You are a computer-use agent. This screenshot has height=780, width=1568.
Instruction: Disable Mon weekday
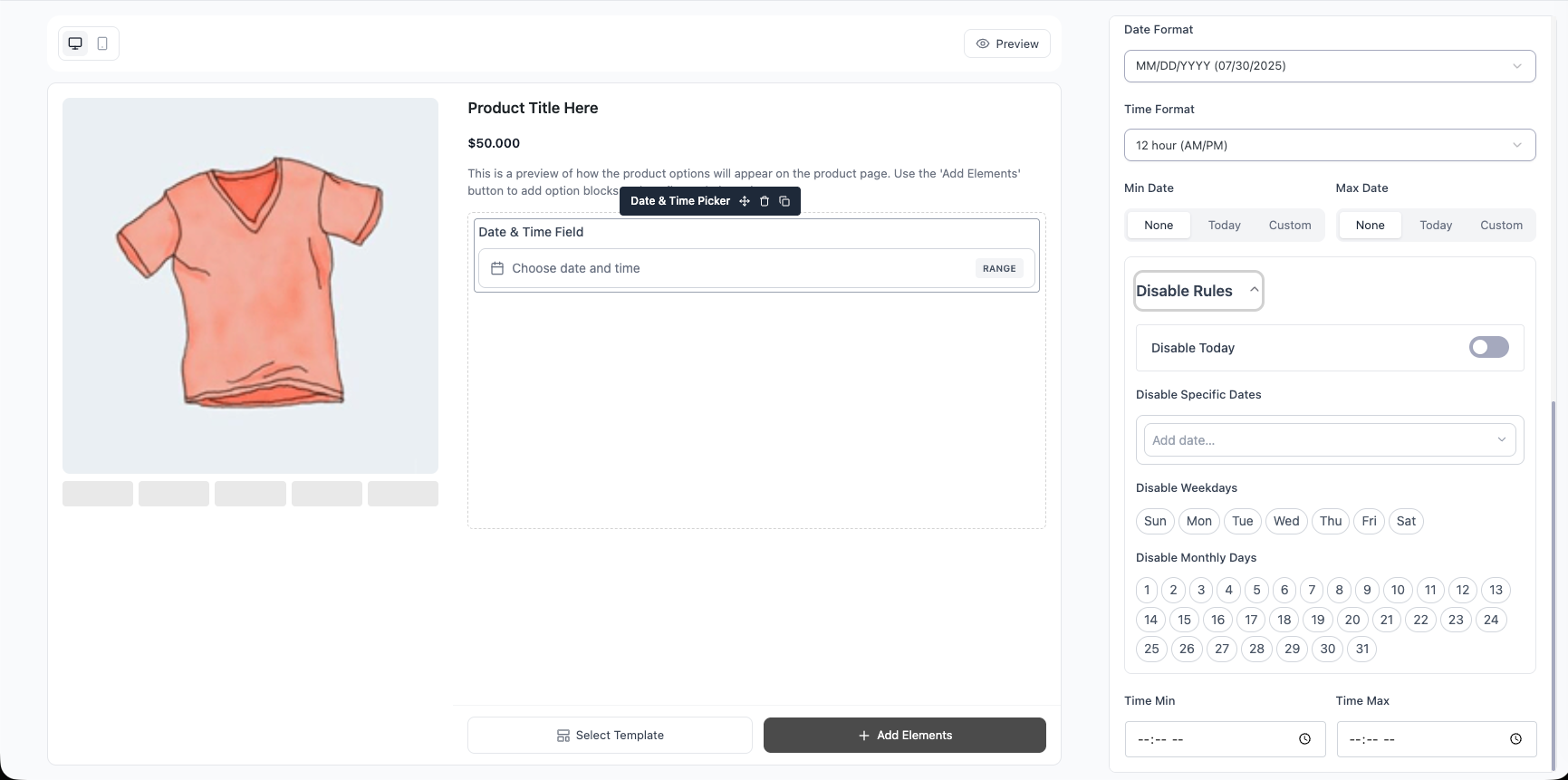(x=1199, y=521)
